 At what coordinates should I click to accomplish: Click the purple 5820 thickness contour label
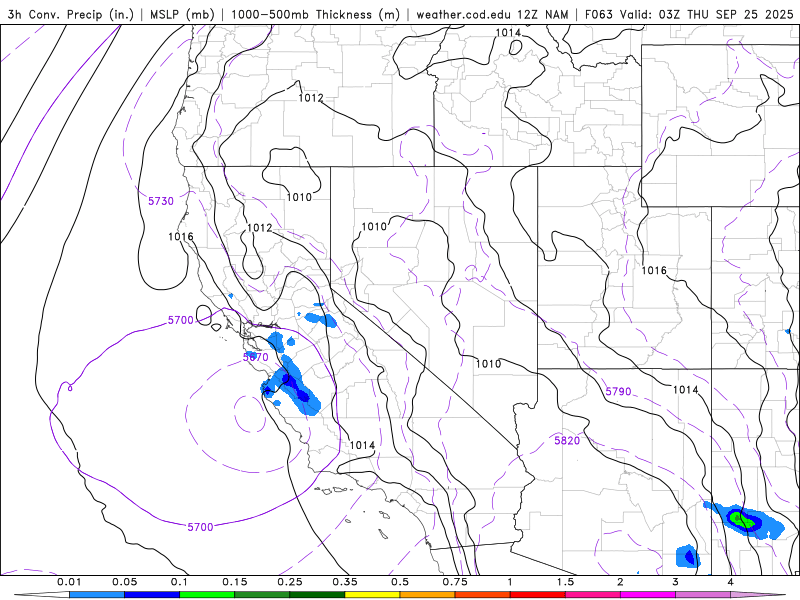point(567,440)
